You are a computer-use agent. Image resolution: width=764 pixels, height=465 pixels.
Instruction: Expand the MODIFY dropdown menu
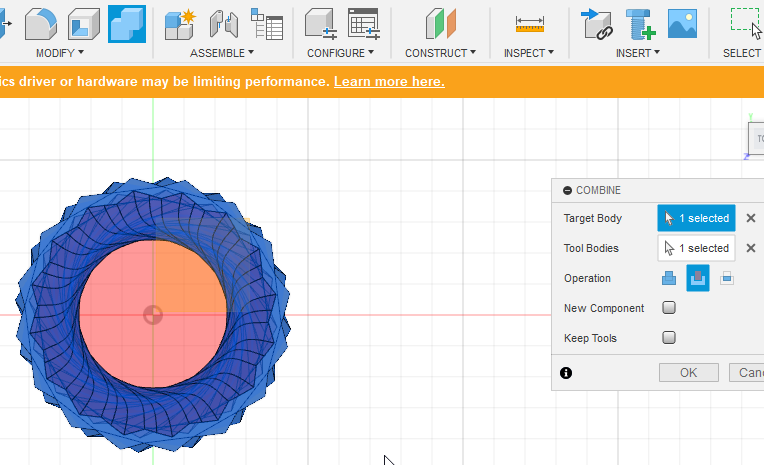(60, 52)
